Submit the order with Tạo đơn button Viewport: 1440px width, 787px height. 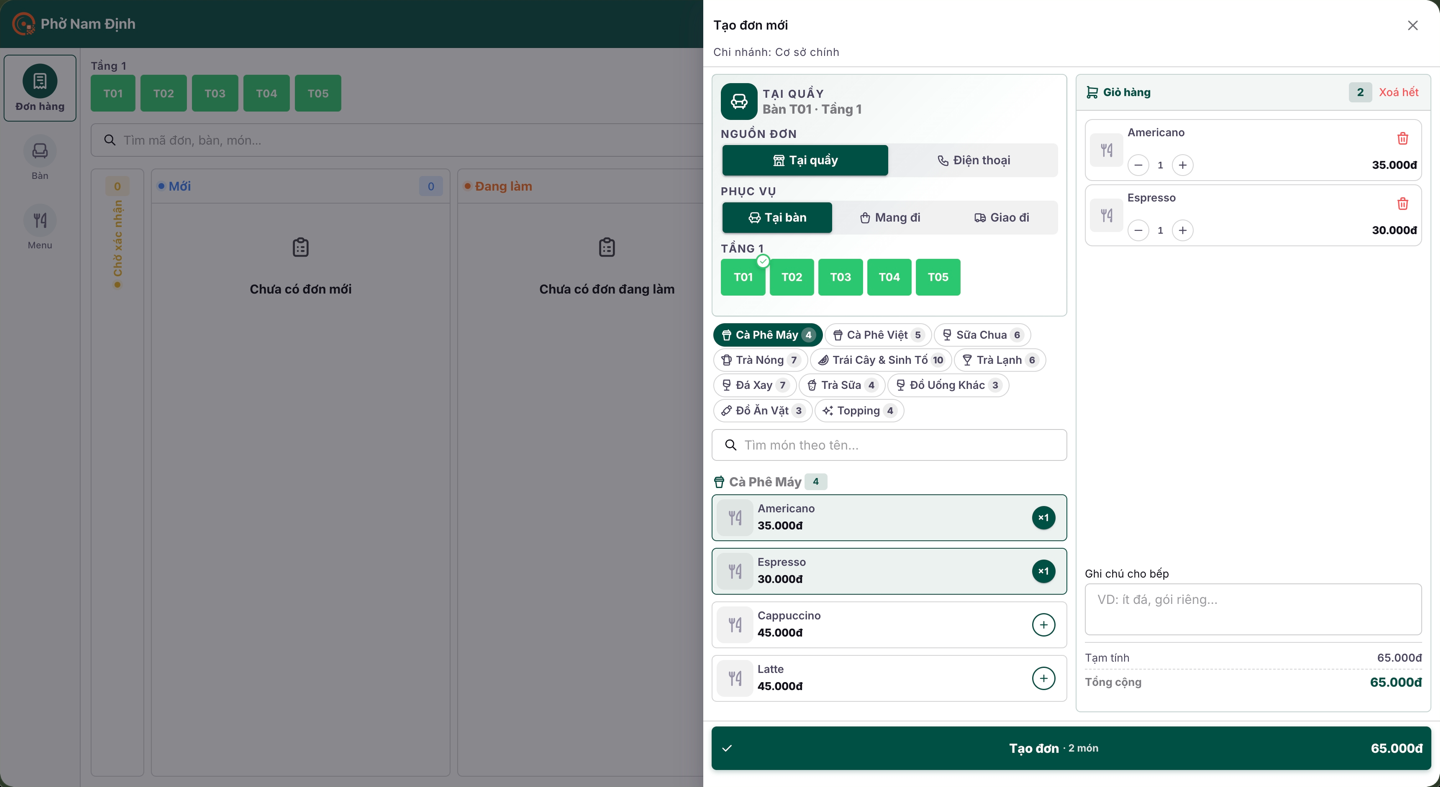(1071, 748)
